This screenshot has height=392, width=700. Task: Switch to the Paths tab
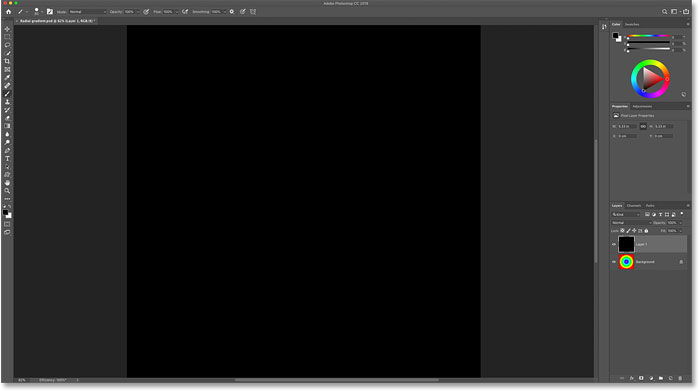[x=650, y=205]
